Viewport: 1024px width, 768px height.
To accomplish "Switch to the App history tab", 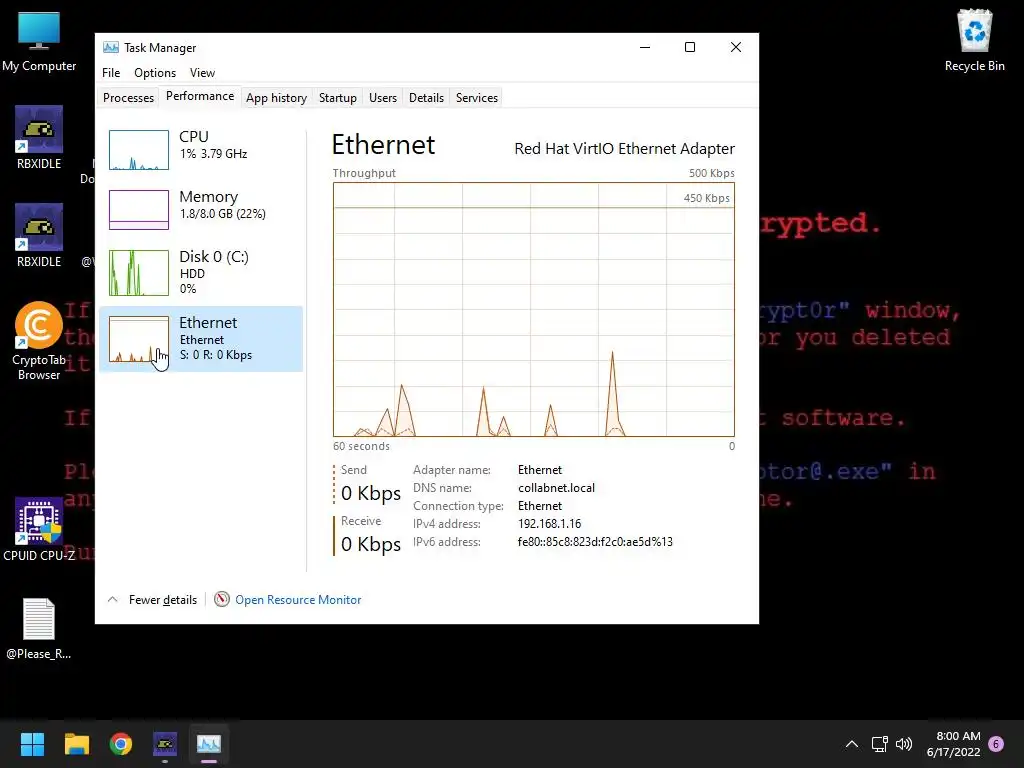I will tap(276, 97).
